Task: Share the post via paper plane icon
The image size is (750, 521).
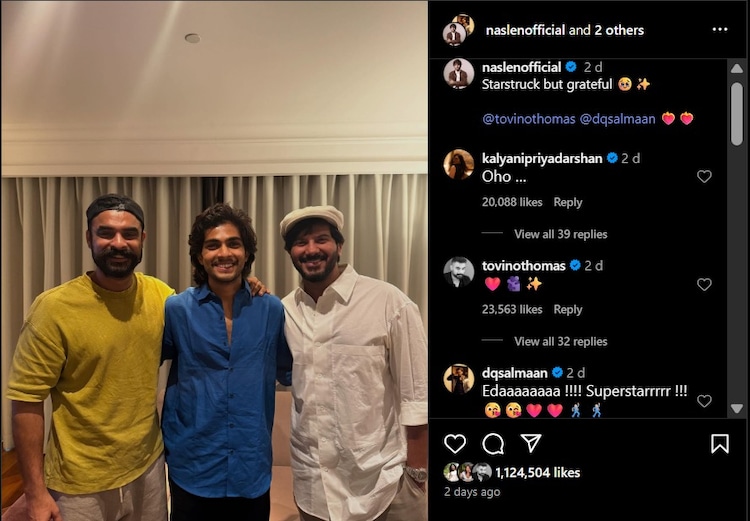Action: pyautogui.click(x=531, y=443)
